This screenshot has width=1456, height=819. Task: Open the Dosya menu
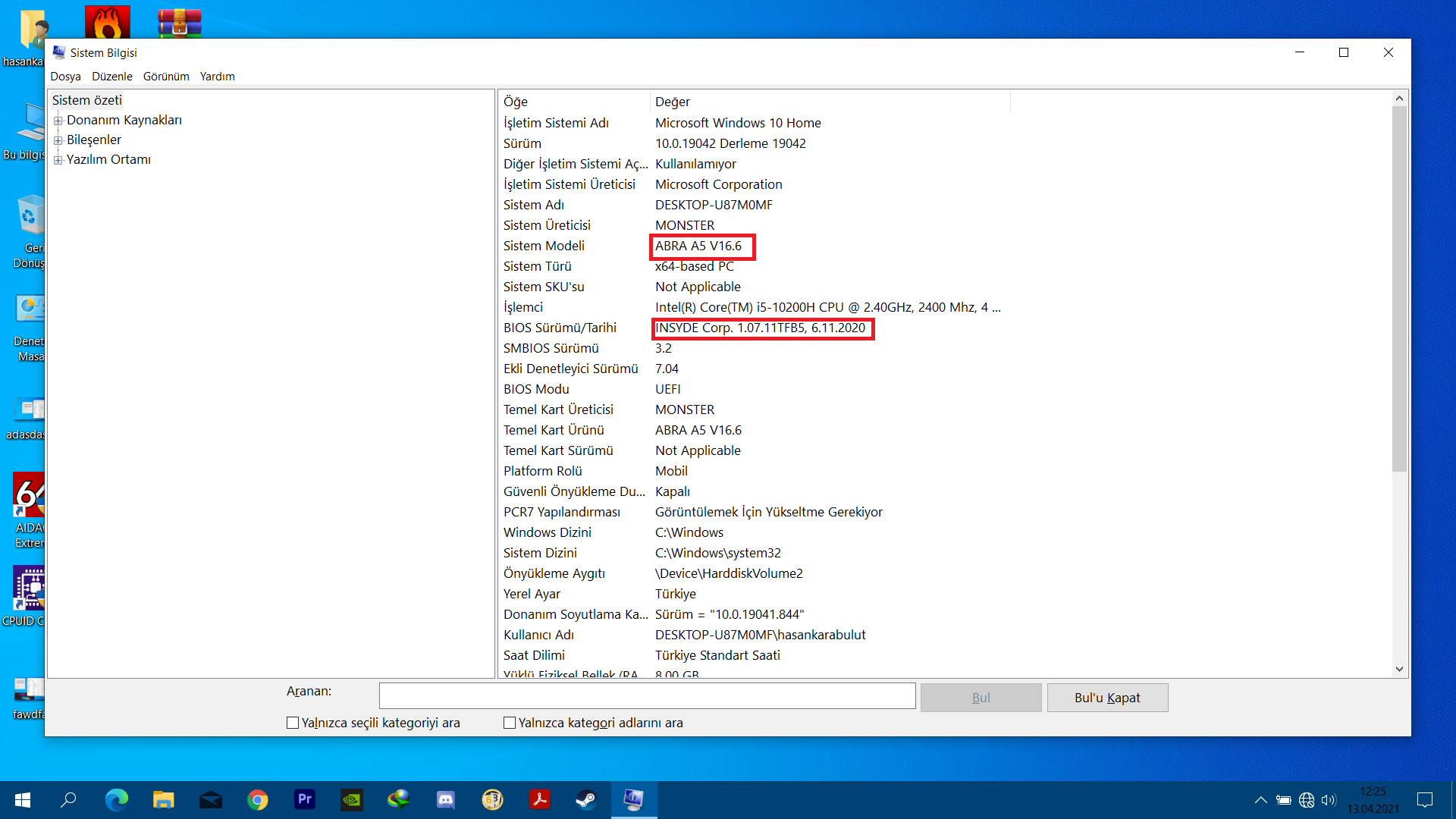pyautogui.click(x=65, y=77)
